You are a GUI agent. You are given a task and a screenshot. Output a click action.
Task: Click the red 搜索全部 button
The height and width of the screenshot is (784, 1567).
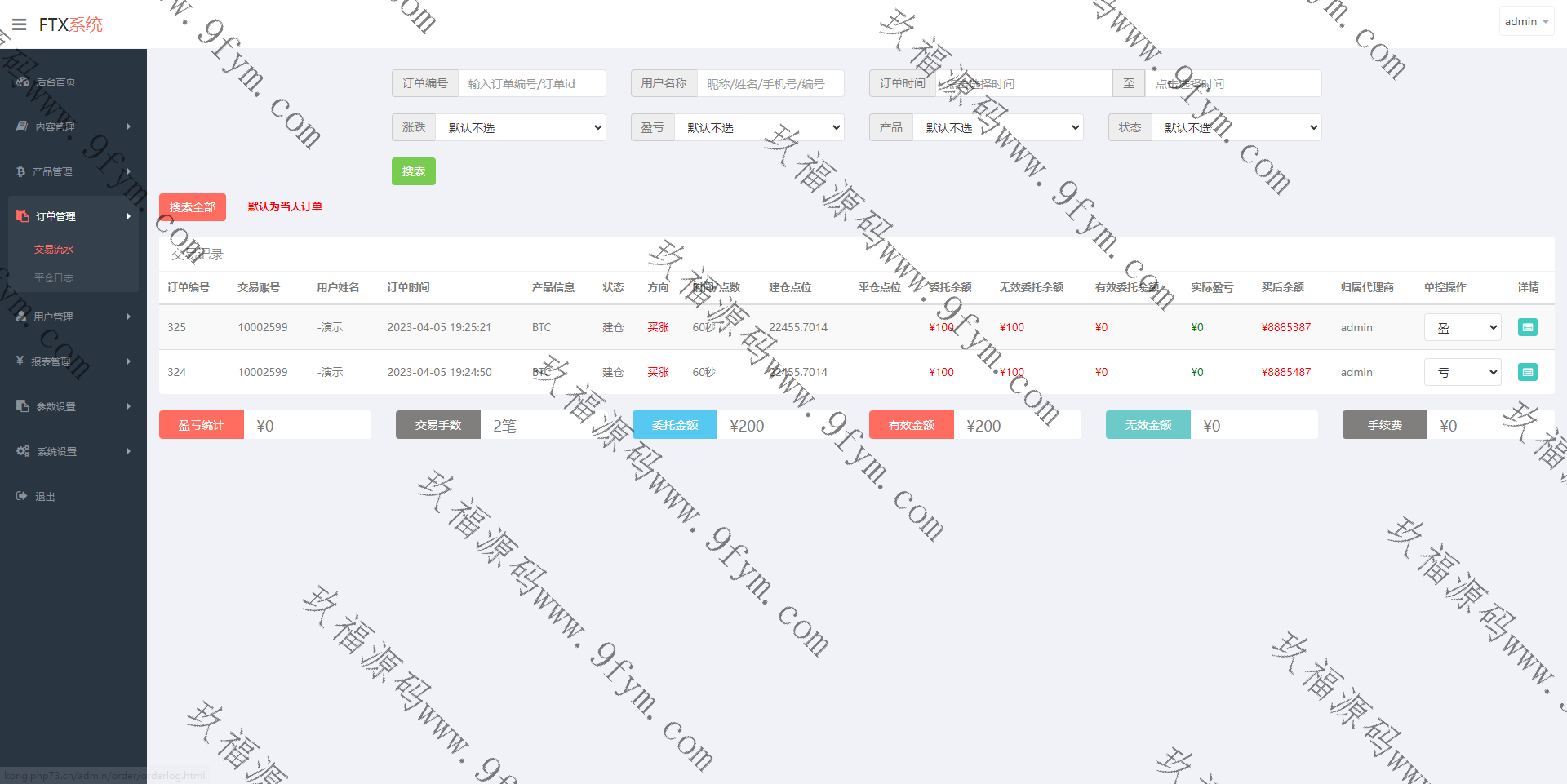(x=193, y=207)
